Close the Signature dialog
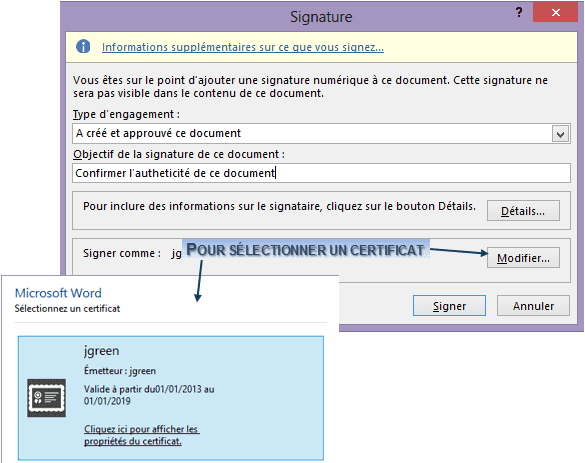The width and height of the screenshot is (585, 463). [555, 12]
